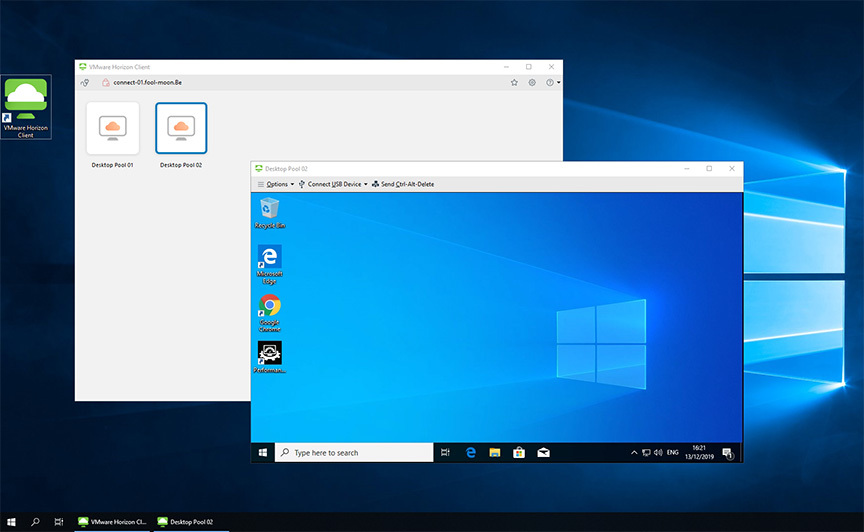The width and height of the screenshot is (864, 532).
Task: Click the favorites star icon in Horizon Client
Action: point(514,83)
